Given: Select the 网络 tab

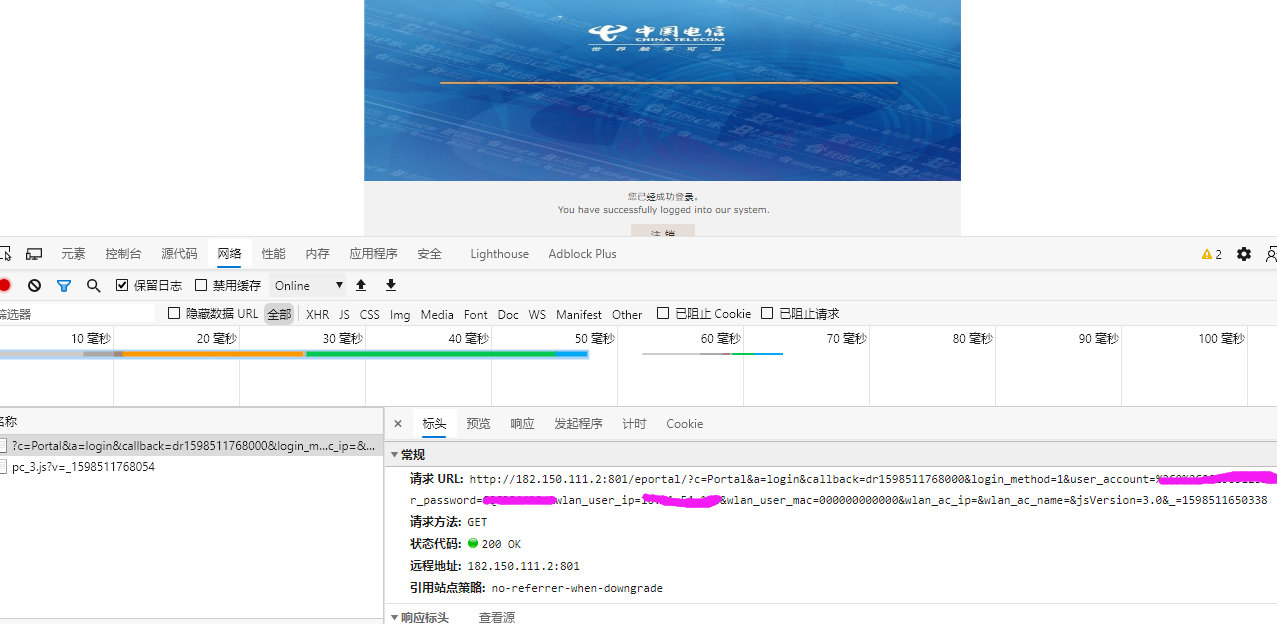Looking at the screenshot, I should tap(229, 254).
